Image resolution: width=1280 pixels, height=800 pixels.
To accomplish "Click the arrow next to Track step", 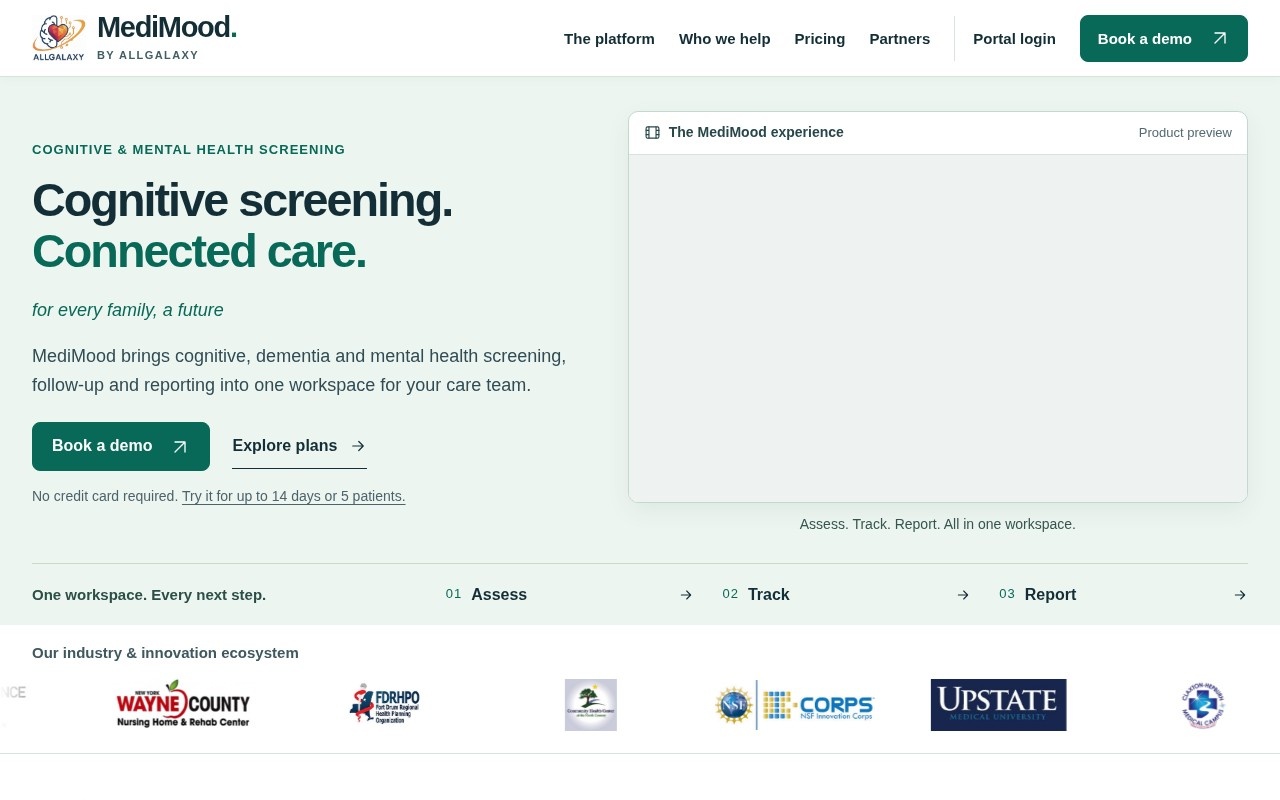I will coord(963,595).
